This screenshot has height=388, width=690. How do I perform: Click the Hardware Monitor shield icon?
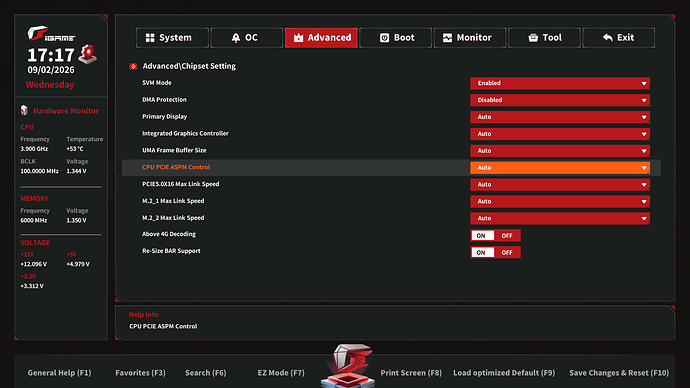tap(24, 110)
